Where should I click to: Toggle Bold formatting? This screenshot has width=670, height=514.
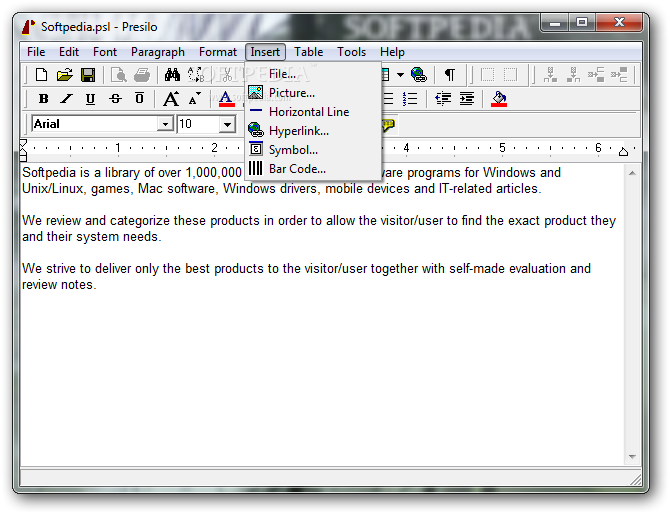click(43, 99)
